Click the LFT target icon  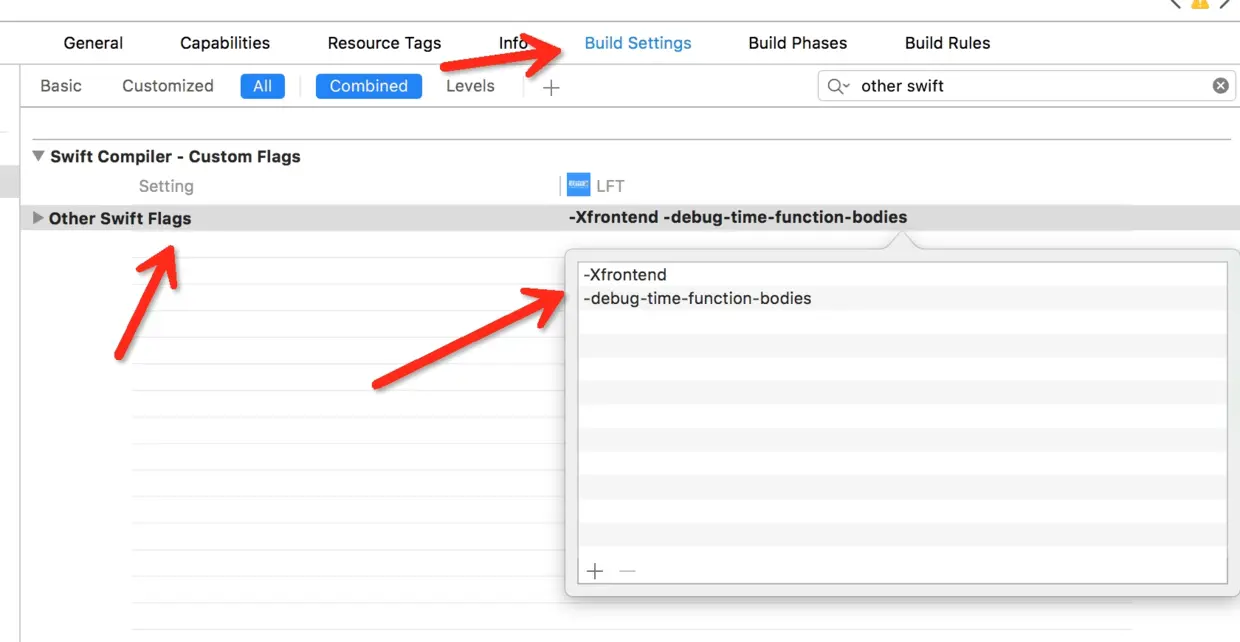(578, 185)
